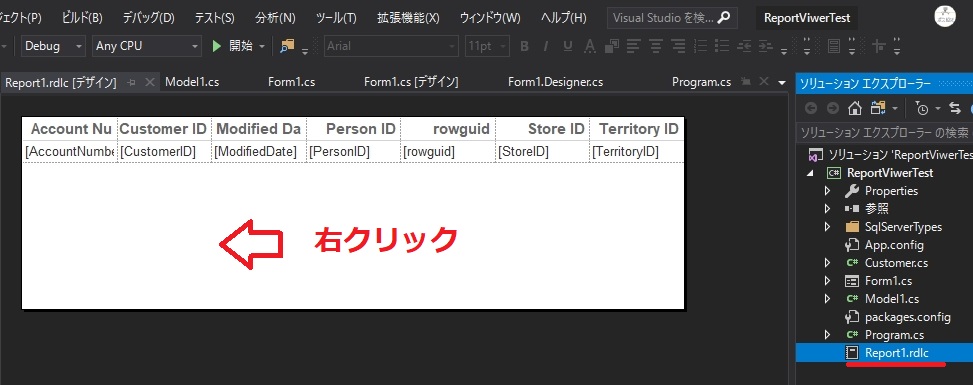This screenshot has width=973, height=385.
Task: Select the [rowguid] data cell
Action: tap(447, 152)
